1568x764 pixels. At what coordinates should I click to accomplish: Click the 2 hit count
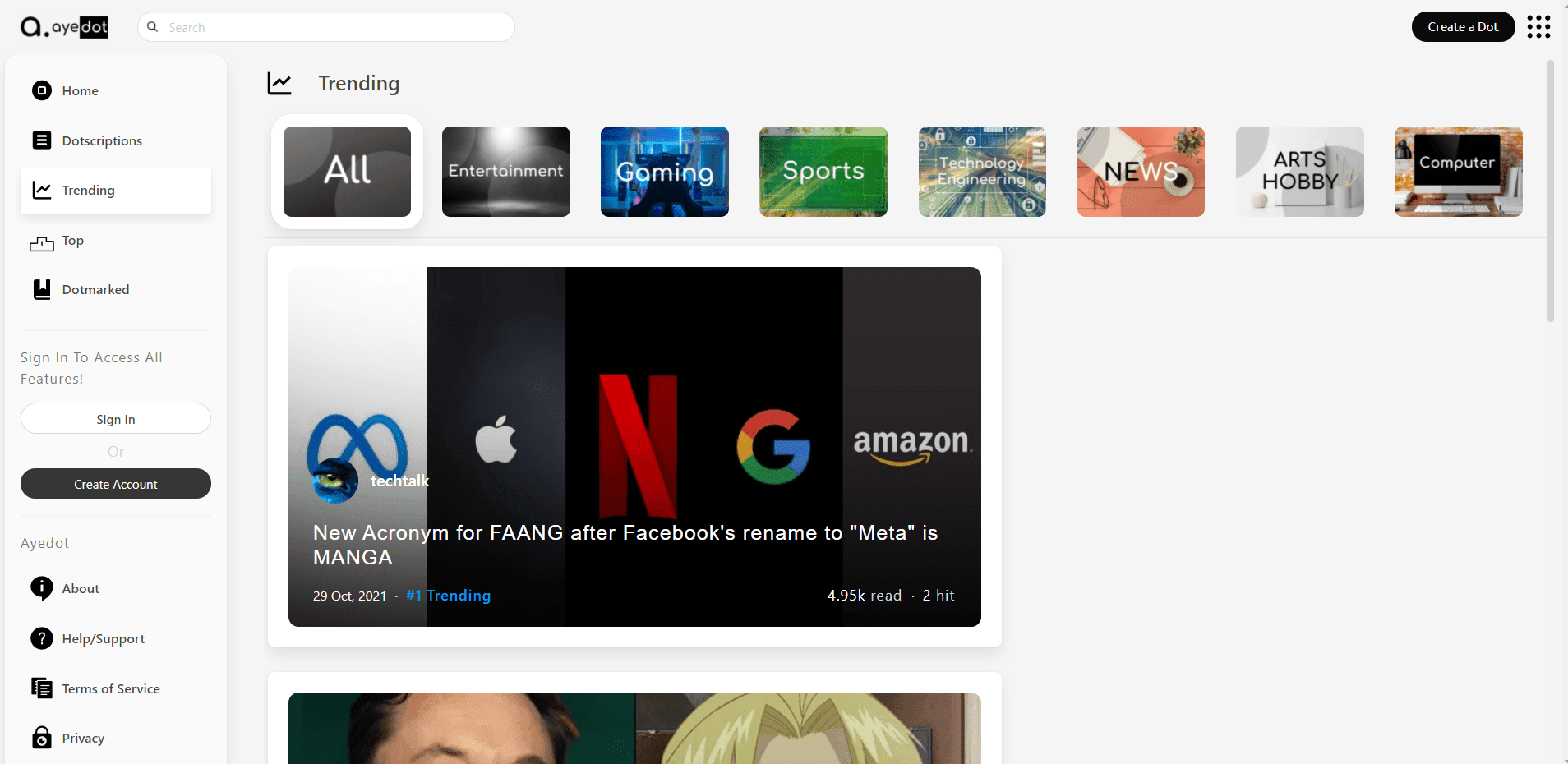(938, 596)
